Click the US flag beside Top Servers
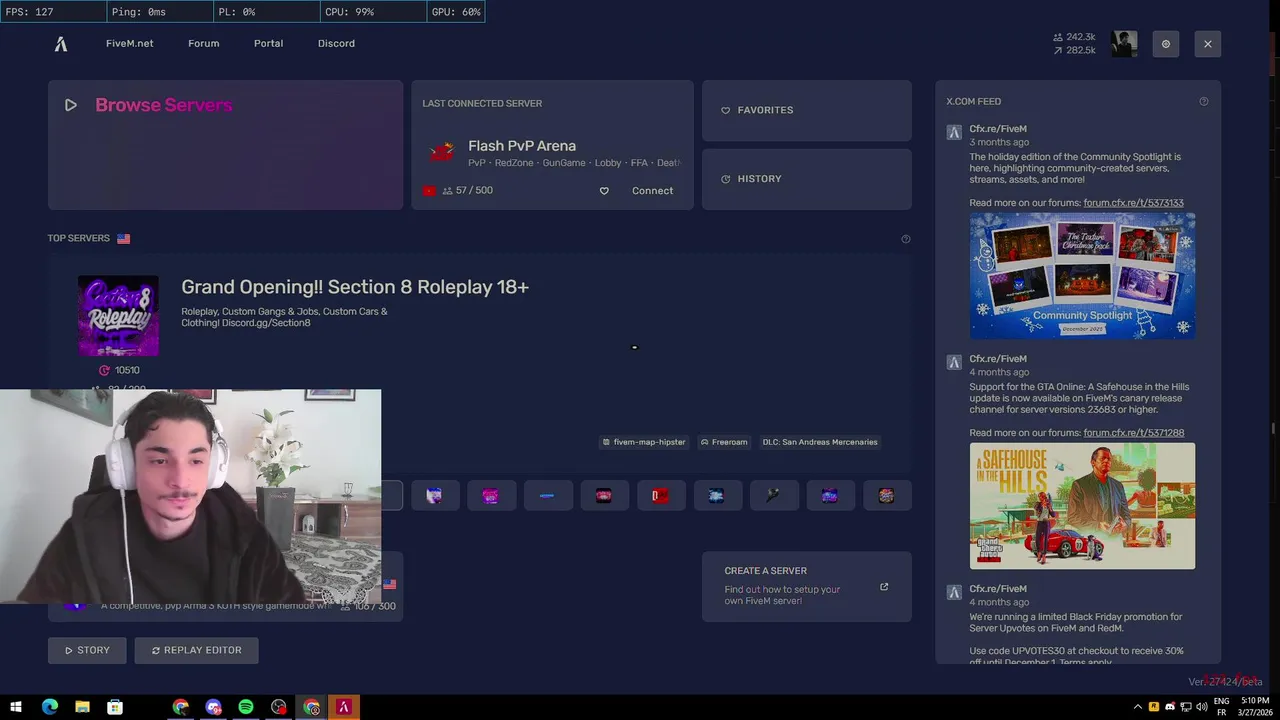The height and width of the screenshot is (720, 1280). pyautogui.click(x=124, y=239)
